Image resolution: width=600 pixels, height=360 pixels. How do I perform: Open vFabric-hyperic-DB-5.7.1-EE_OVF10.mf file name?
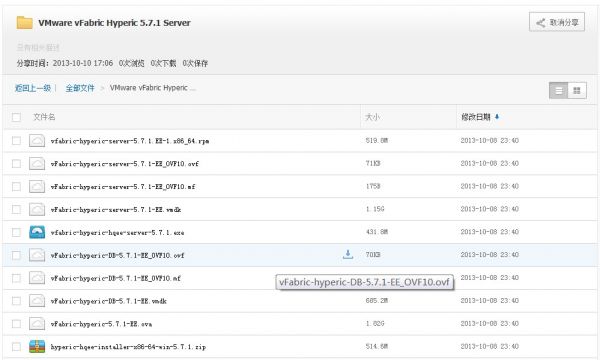click(x=116, y=279)
